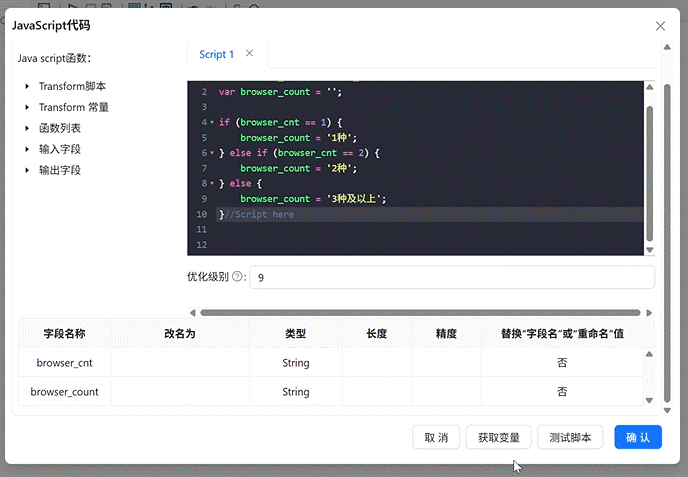Click the 确认 button

[638, 438]
